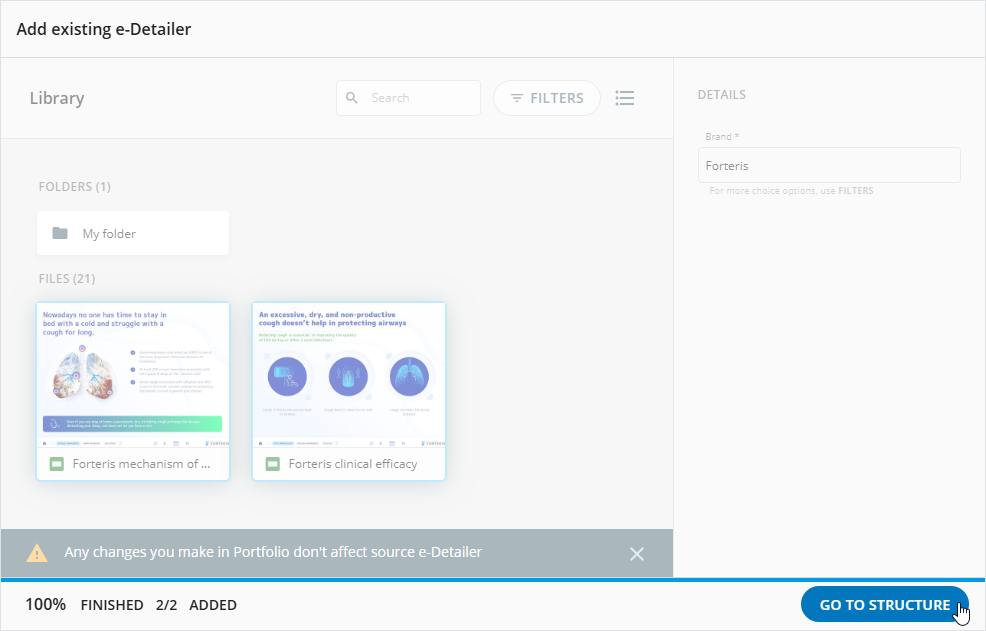
Task: Click green file icon beside Forteris mechanism
Action: (x=57, y=464)
